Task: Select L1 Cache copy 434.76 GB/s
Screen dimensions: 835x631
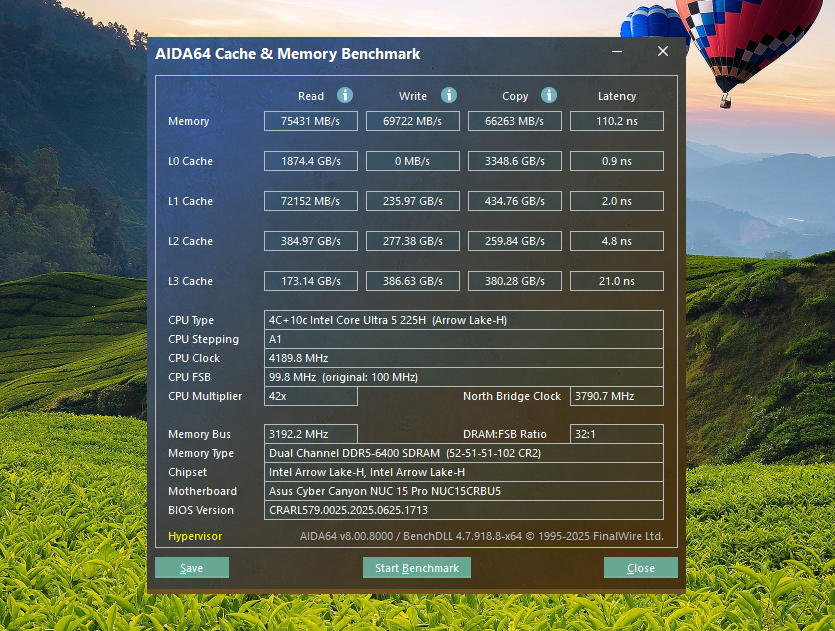Action: click(x=514, y=201)
